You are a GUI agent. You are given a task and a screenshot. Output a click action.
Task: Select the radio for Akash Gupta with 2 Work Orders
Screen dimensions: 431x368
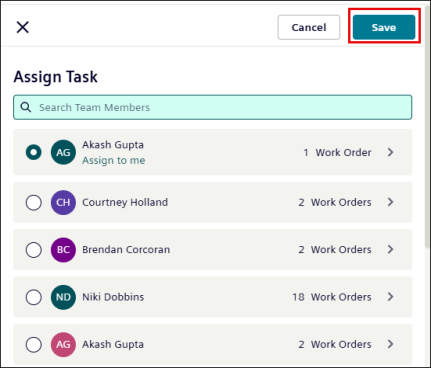click(x=34, y=344)
